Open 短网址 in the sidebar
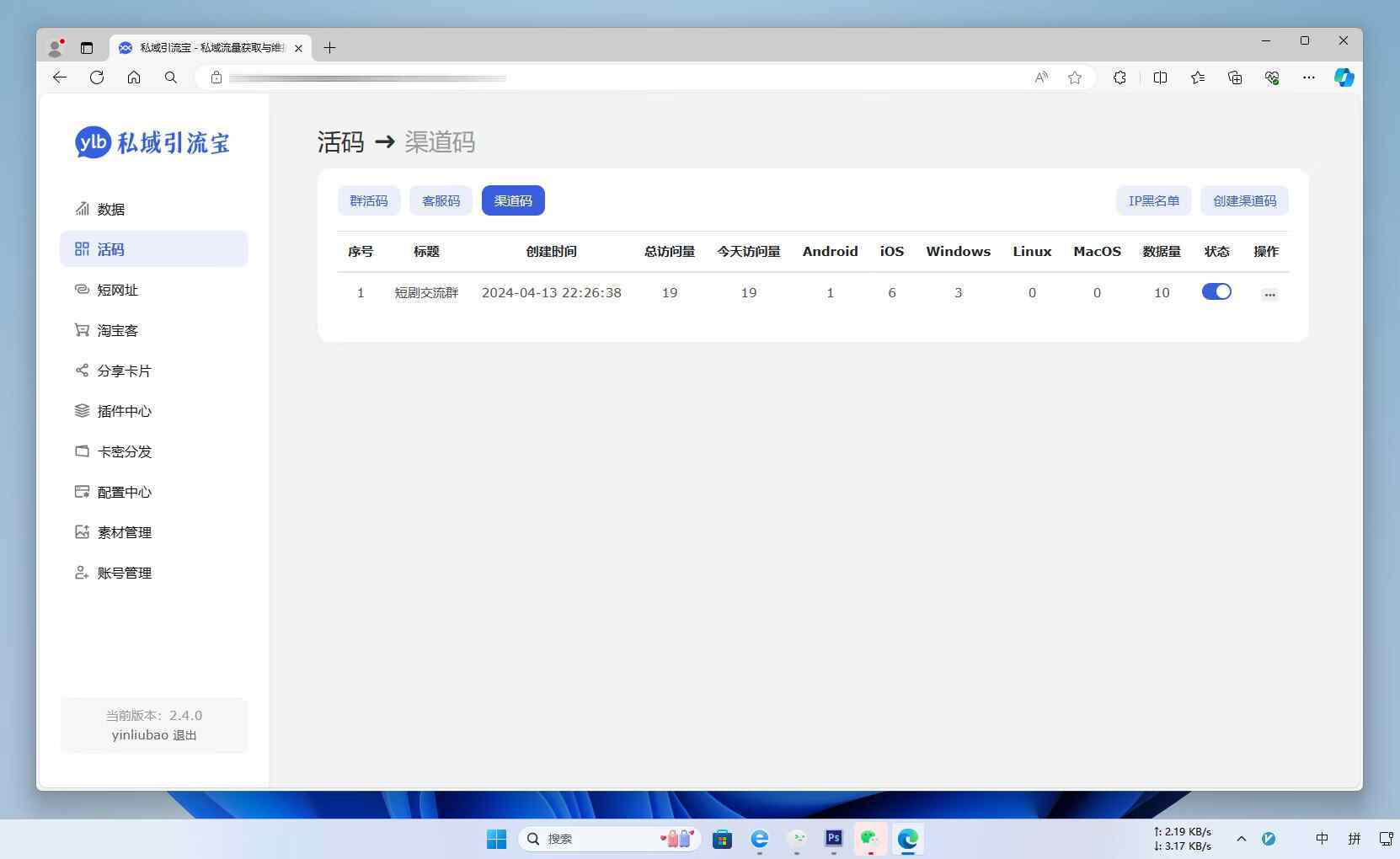 coord(153,290)
